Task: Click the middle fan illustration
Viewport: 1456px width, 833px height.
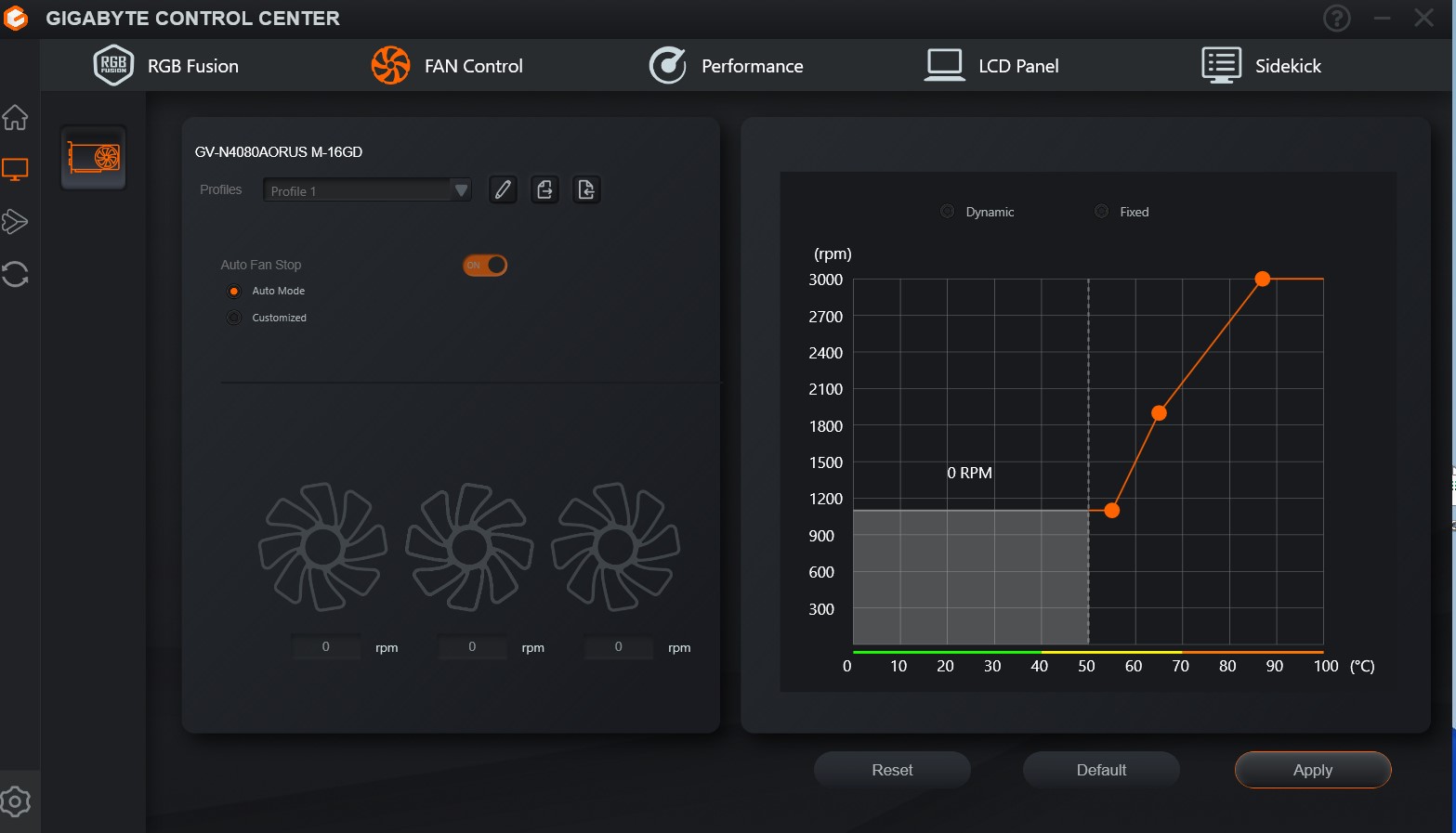Action: 469,547
